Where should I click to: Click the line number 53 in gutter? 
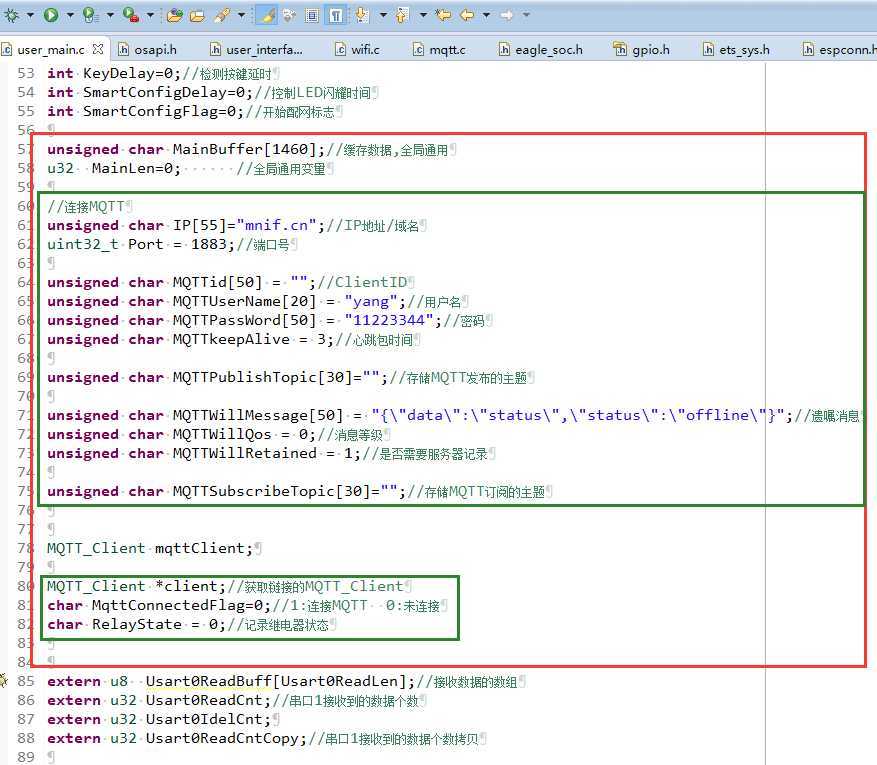coord(26,73)
